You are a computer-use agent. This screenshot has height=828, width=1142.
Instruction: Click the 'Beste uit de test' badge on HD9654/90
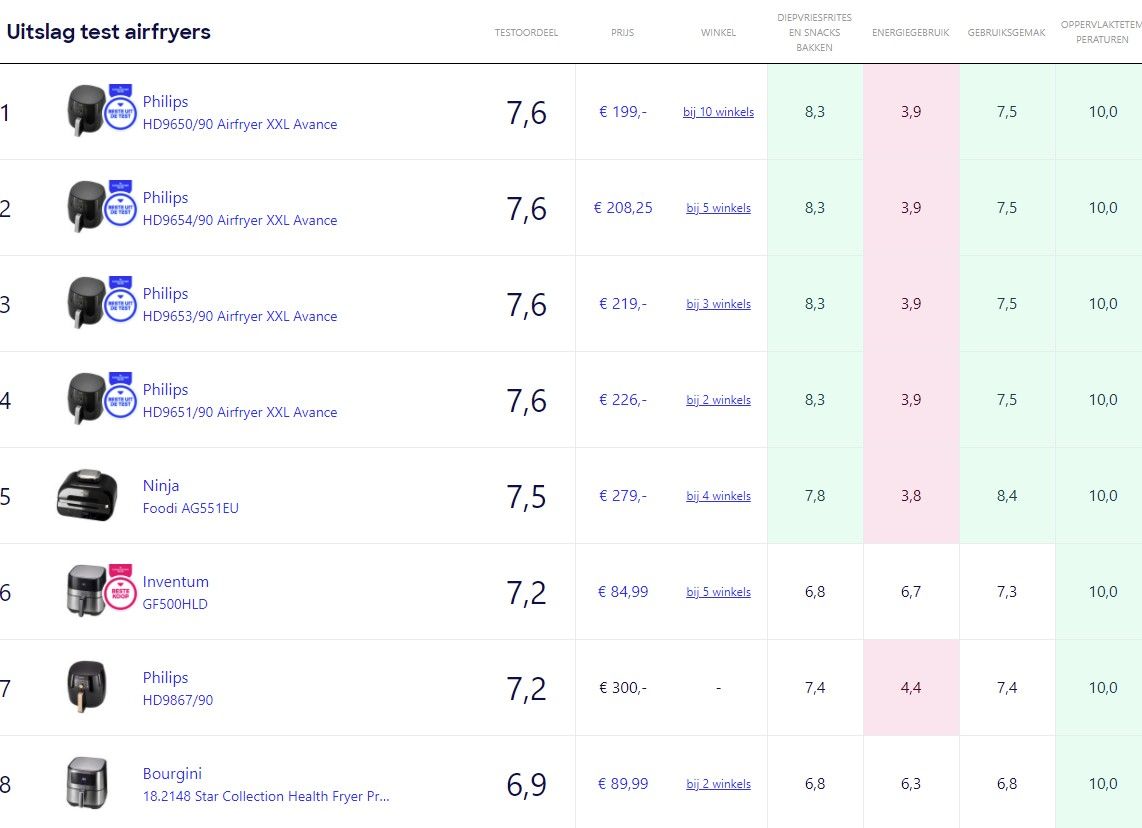[120, 205]
